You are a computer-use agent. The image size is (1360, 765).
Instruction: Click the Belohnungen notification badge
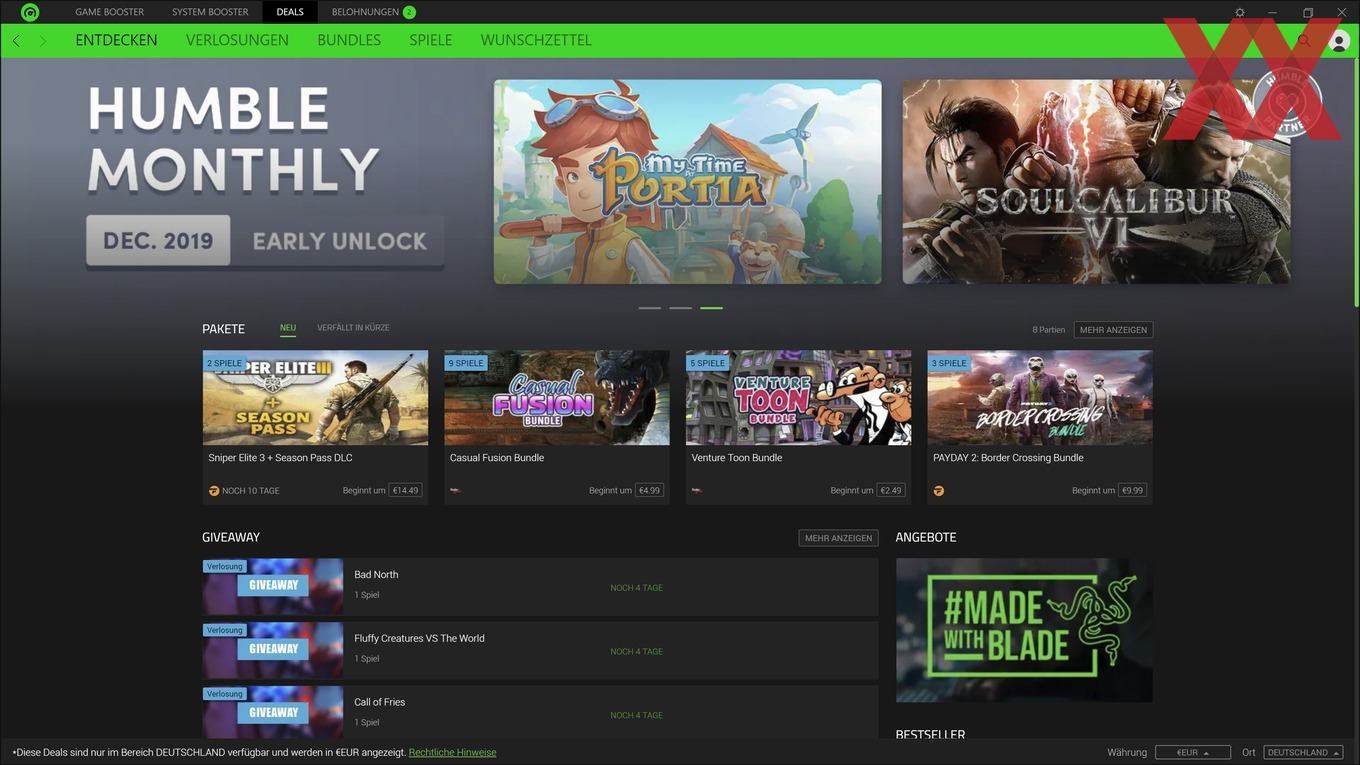pyautogui.click(x=409, y=12)
